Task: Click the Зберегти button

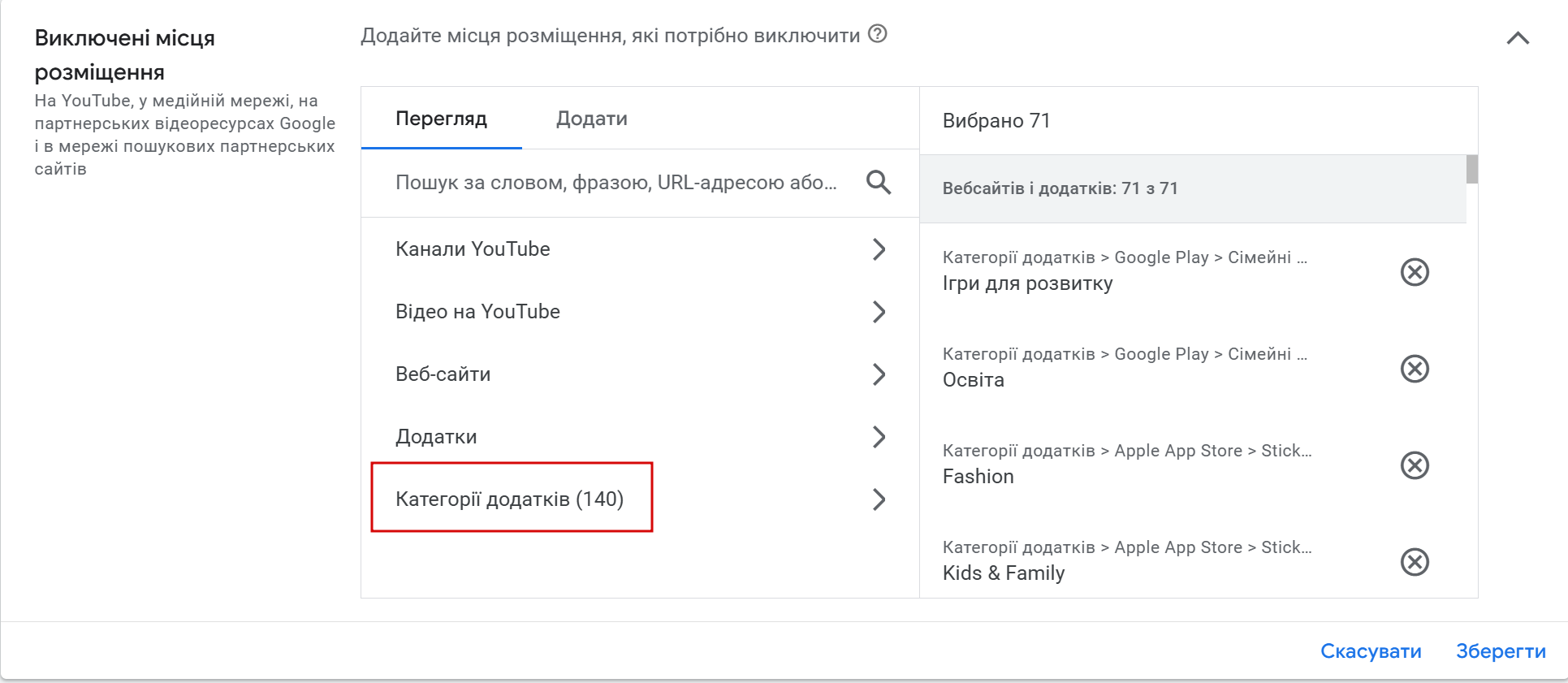Action: point(1500,651)
